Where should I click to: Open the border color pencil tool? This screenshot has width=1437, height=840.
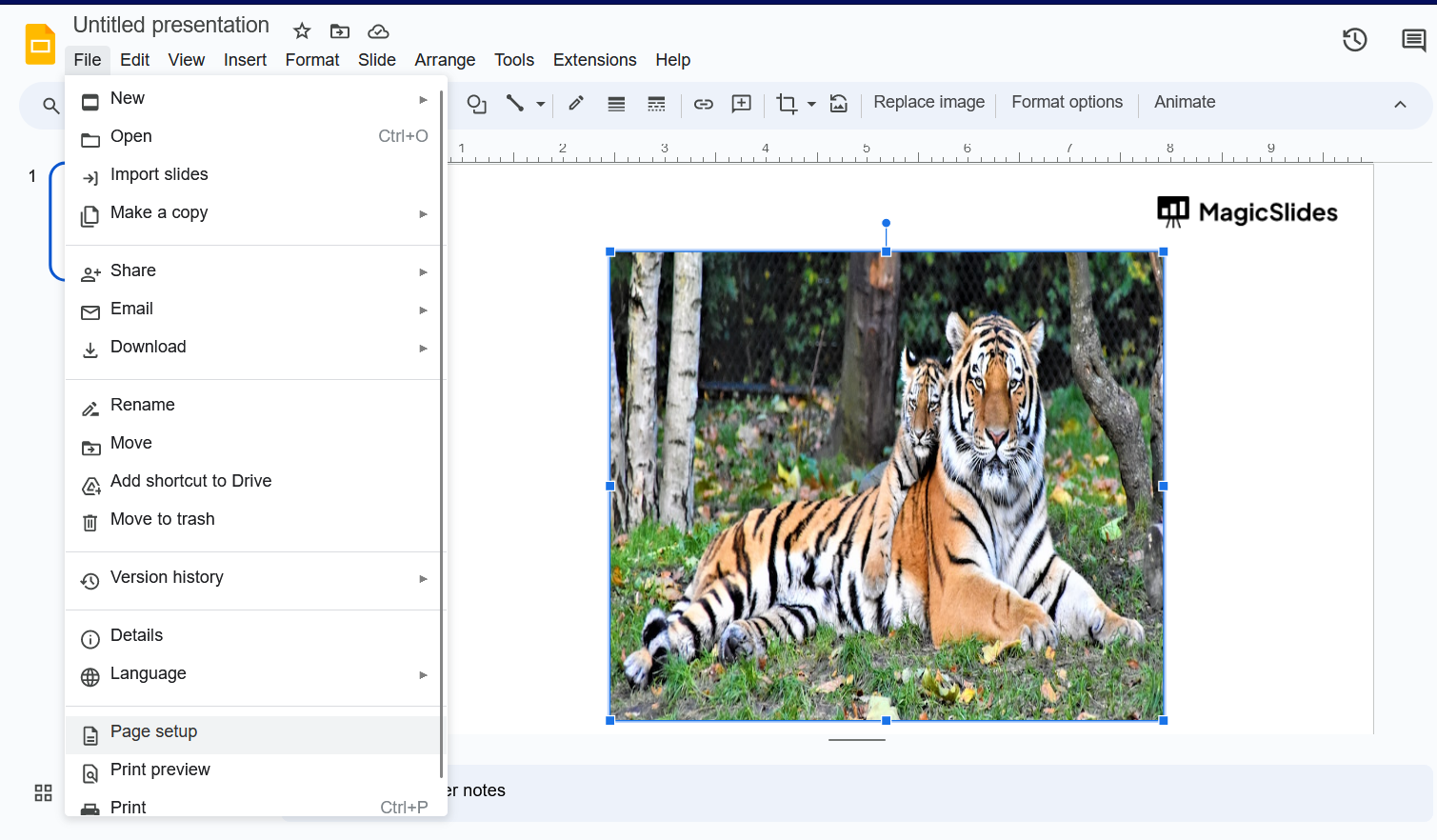coord(576,104)
